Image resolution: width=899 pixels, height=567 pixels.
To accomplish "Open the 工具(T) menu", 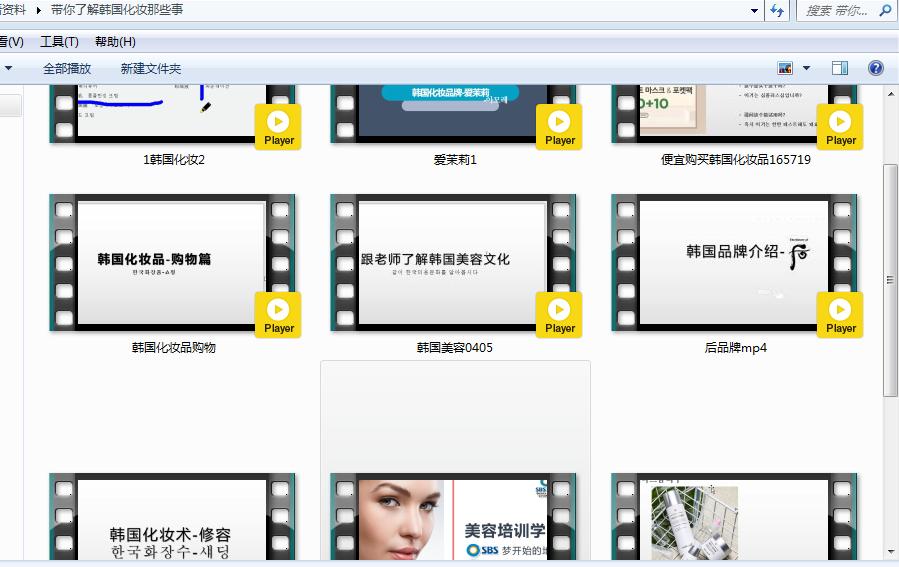I will [59, 42].
